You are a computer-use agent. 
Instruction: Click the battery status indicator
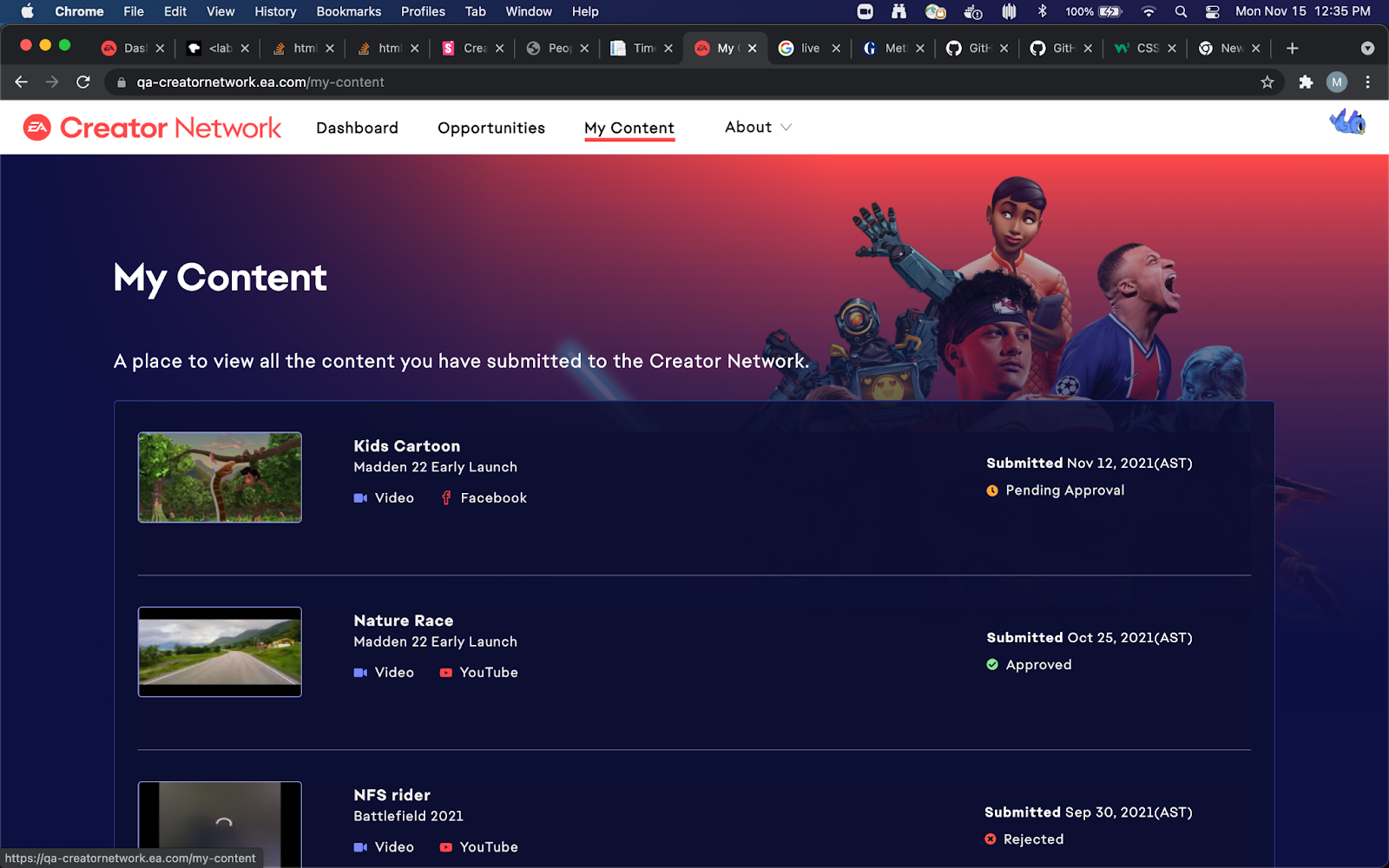pyautogui.click(x=1093, y=11)
